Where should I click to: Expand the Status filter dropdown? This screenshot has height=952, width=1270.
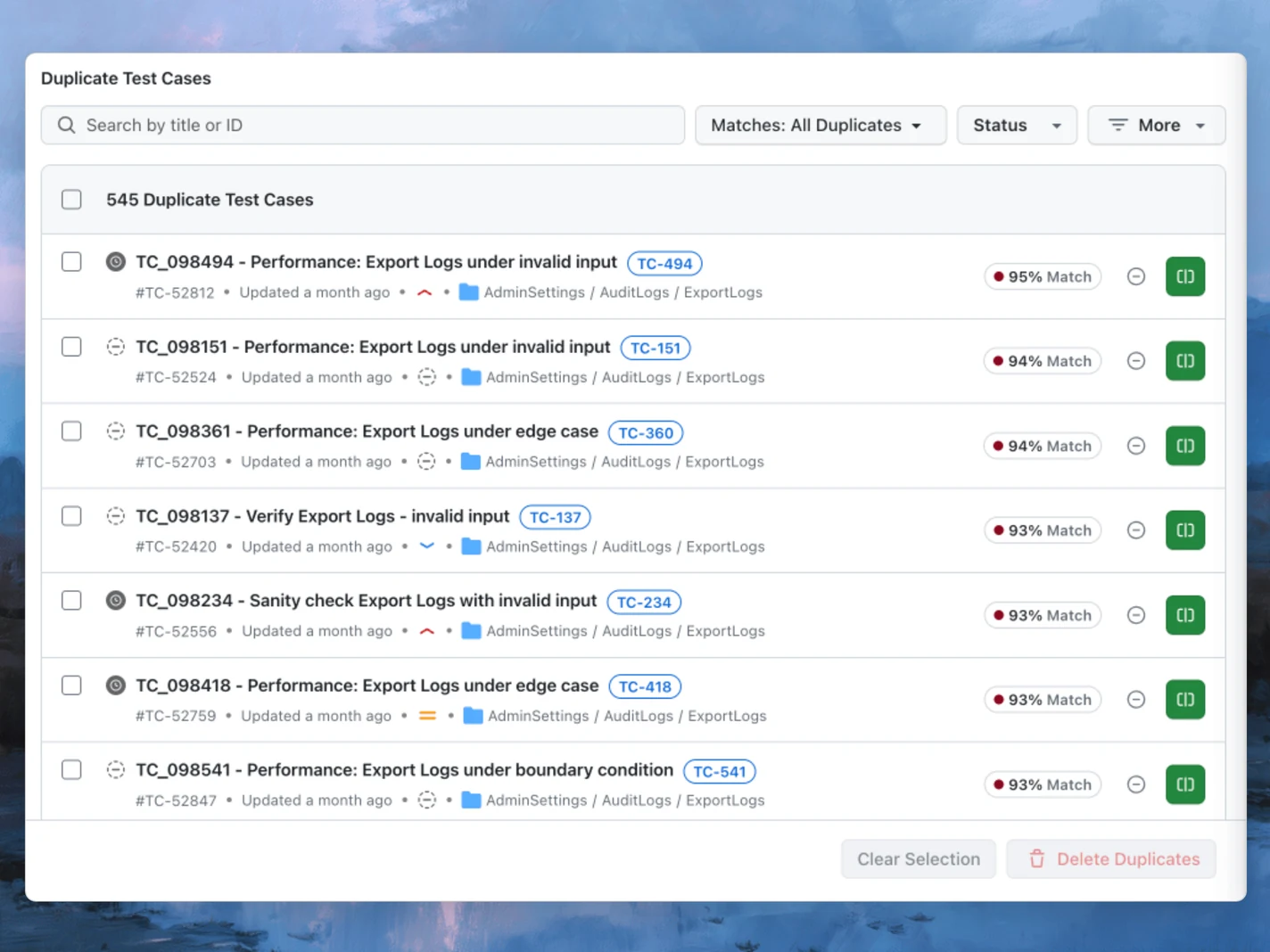point(1017,126)
